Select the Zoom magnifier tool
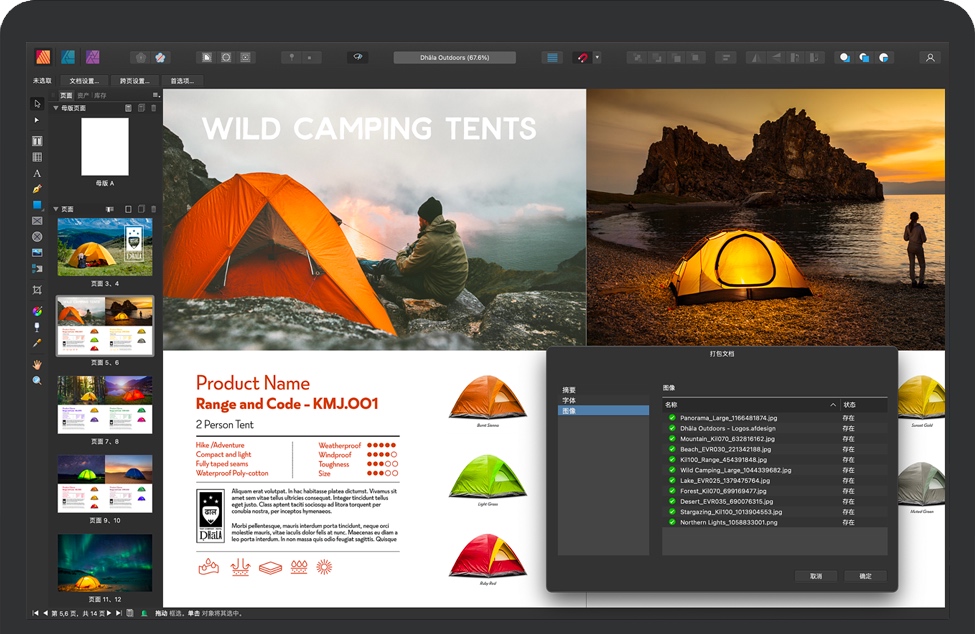This screenshot has width=975, height=634. (37, 381)
